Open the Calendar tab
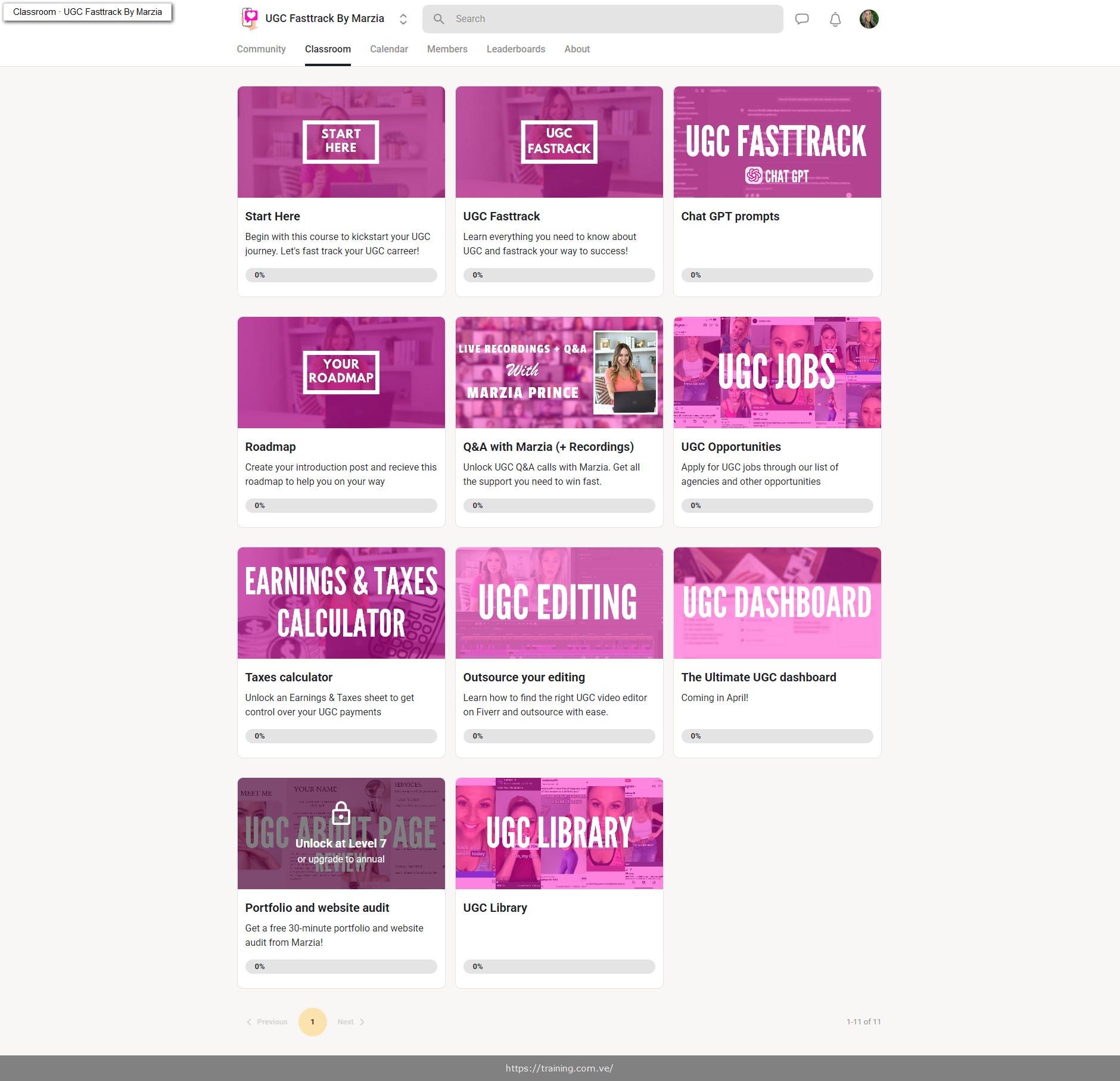The width and height of the screenshot is (1120, 1081). coord(388,49)
